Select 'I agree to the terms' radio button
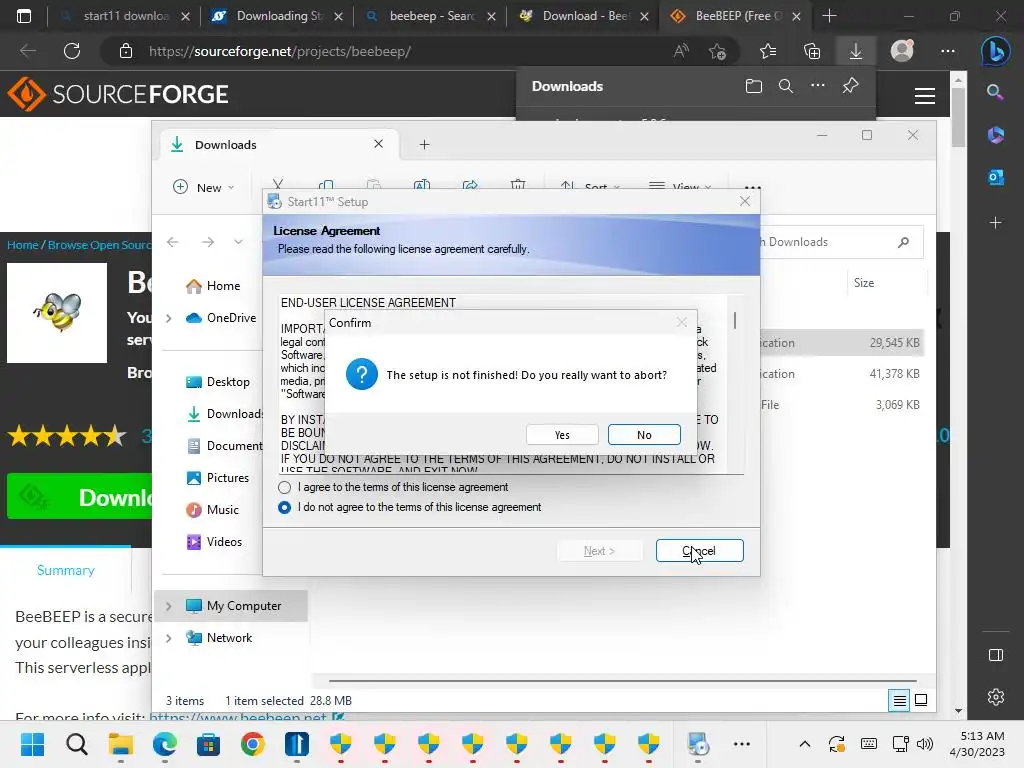The width and height of the screenshot is (1024, 768). [x=284, y=487]
